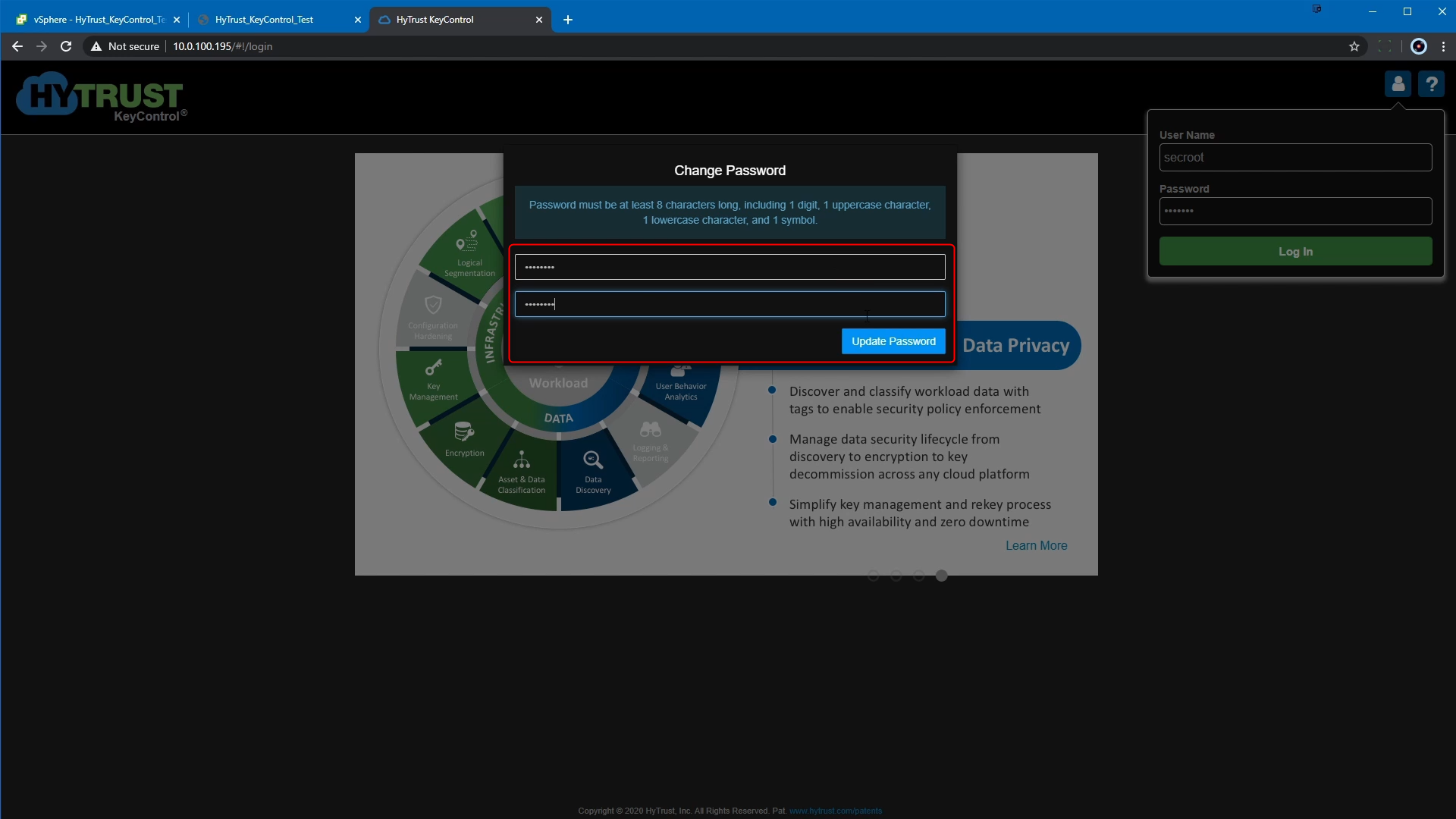Viewport: 1456px width, 819px height.
Task: Open the help question mark icon
Action: pyautogui.click(x=1431, y=84)
